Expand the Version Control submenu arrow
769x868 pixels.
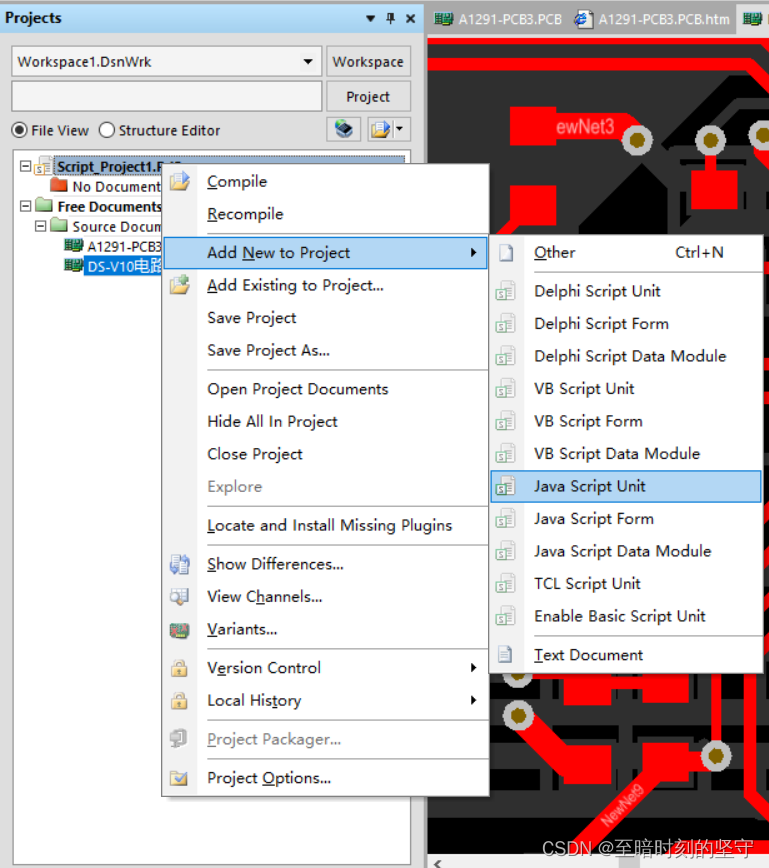pos(473,668)
